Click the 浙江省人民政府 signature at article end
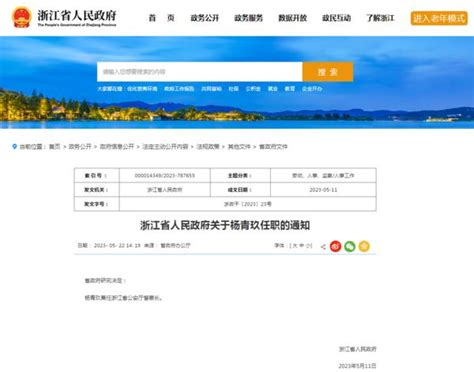474x372 pixels. coord(358,349)
